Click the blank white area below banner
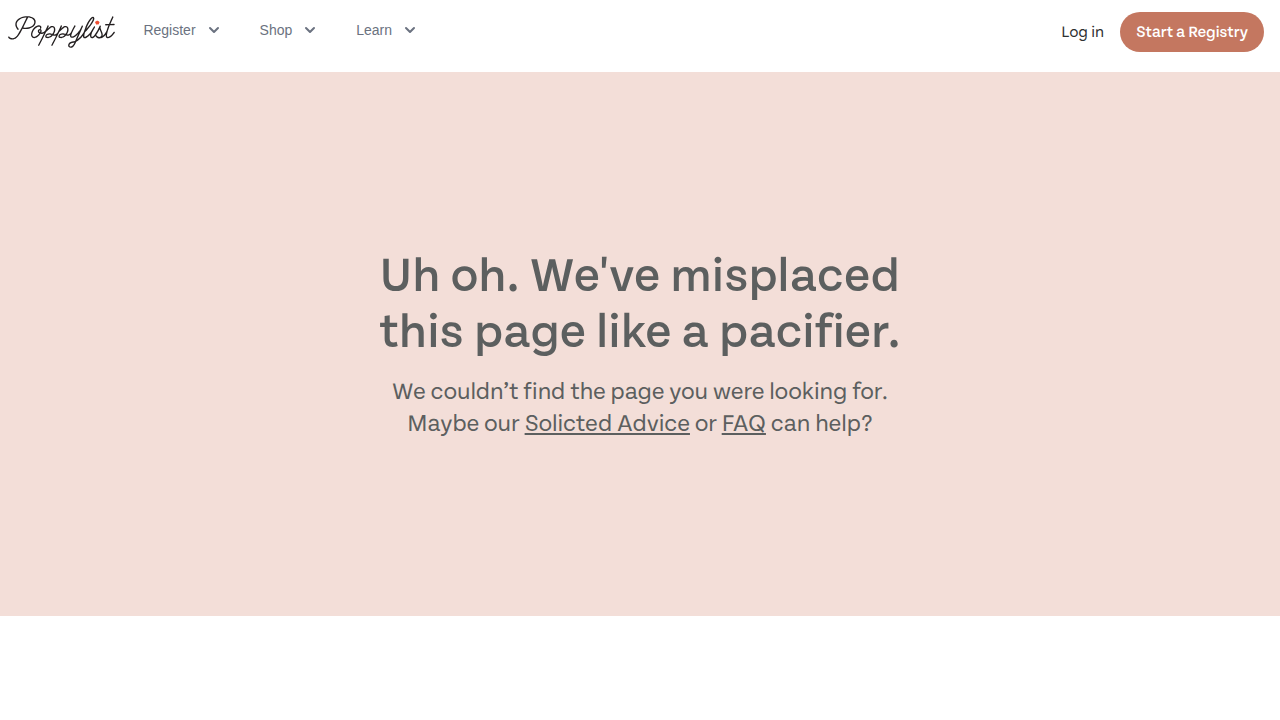 coord(640,668)
